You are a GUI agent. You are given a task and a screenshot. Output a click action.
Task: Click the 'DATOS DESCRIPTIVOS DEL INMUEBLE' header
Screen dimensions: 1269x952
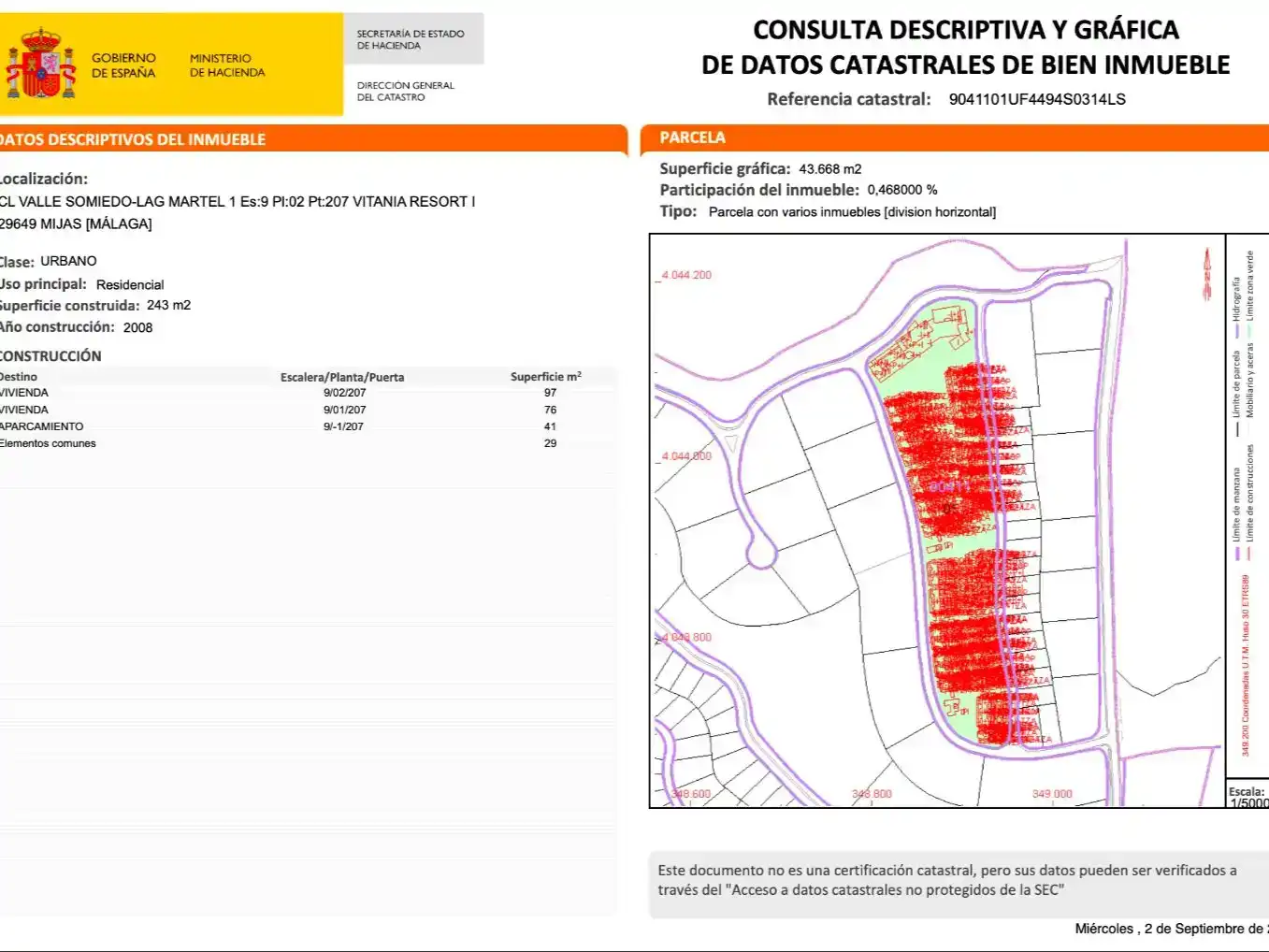[x=133, y=139]
